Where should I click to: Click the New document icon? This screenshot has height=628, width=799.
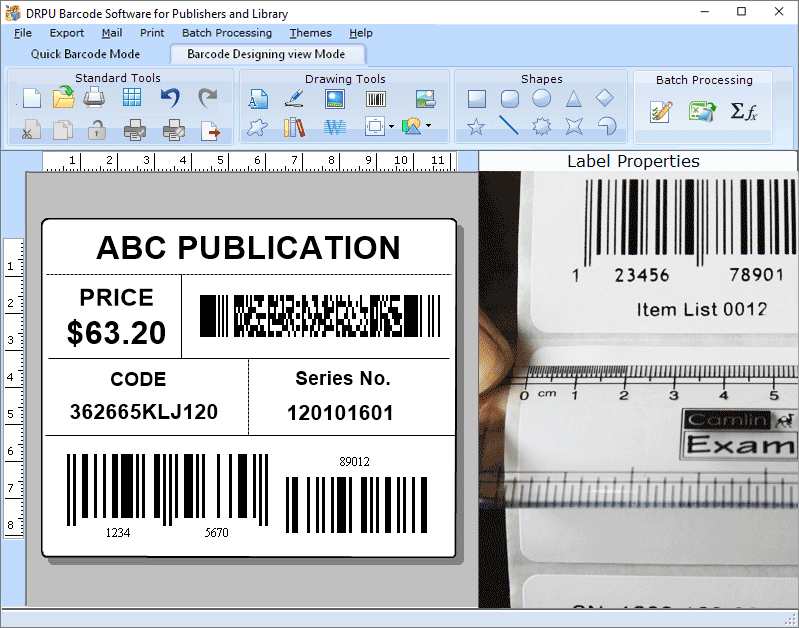(x=32, y=98)
